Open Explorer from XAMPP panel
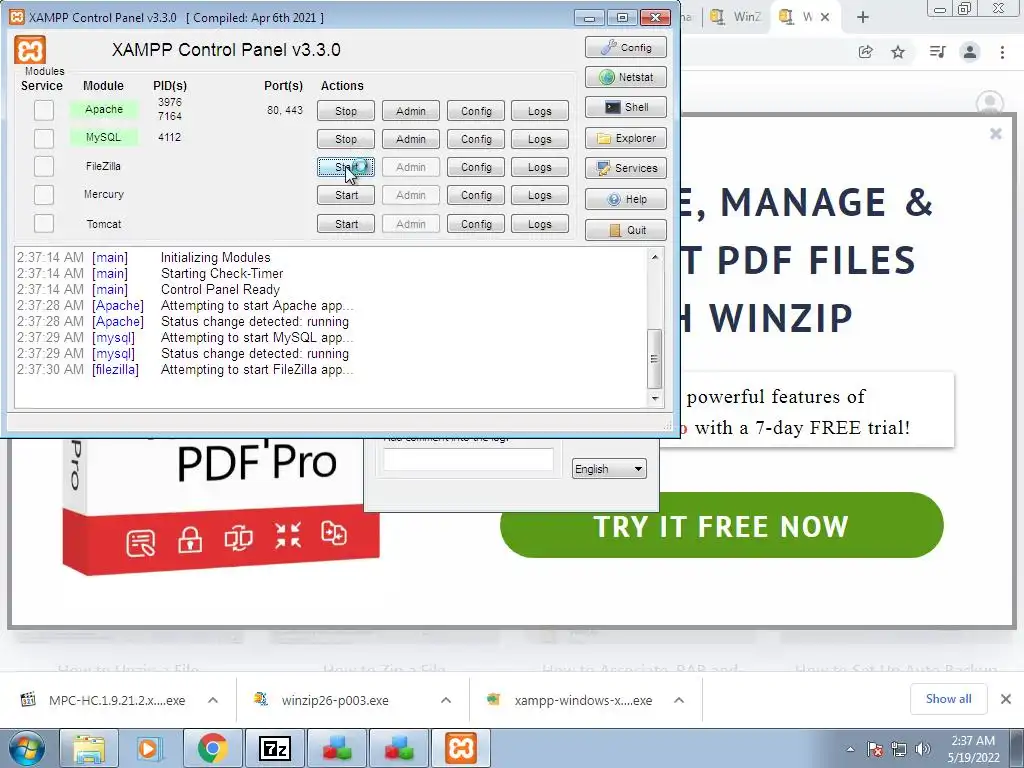Screen dimensions: 1024x768 pyautogui.click(x=626, y=138)
